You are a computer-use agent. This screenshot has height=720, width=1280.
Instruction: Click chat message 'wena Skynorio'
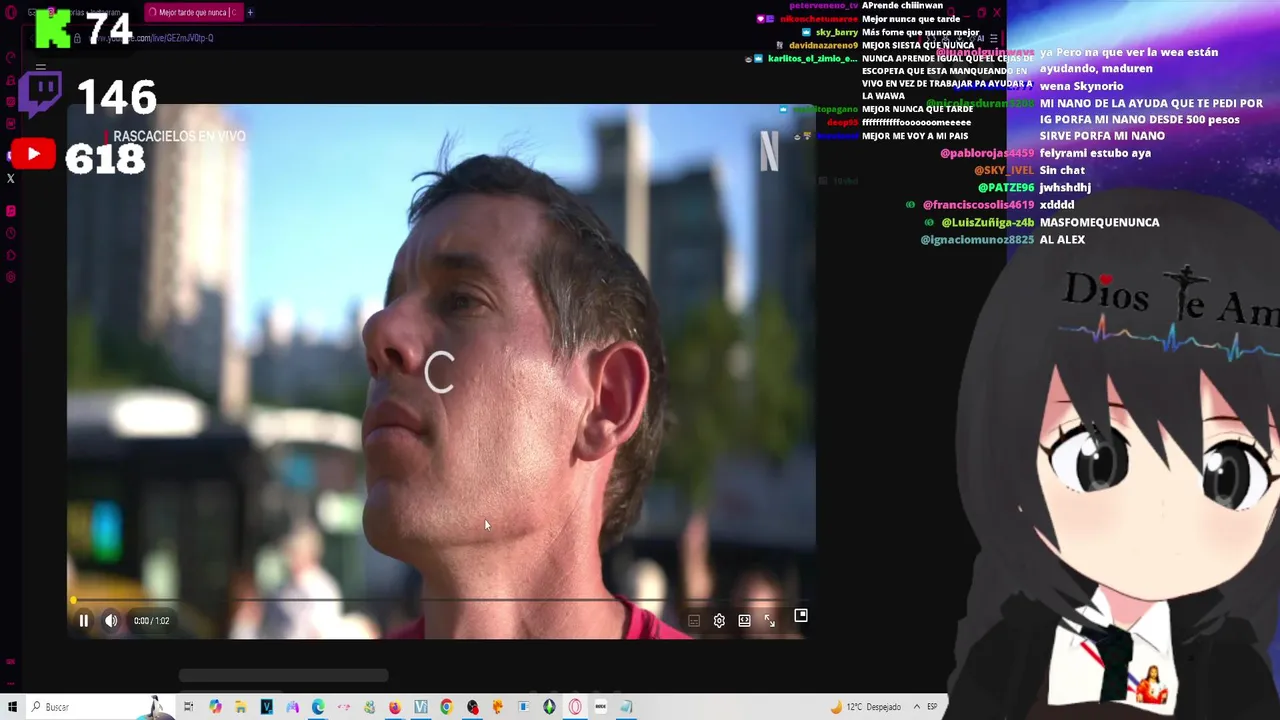(x=1081, y=86)
